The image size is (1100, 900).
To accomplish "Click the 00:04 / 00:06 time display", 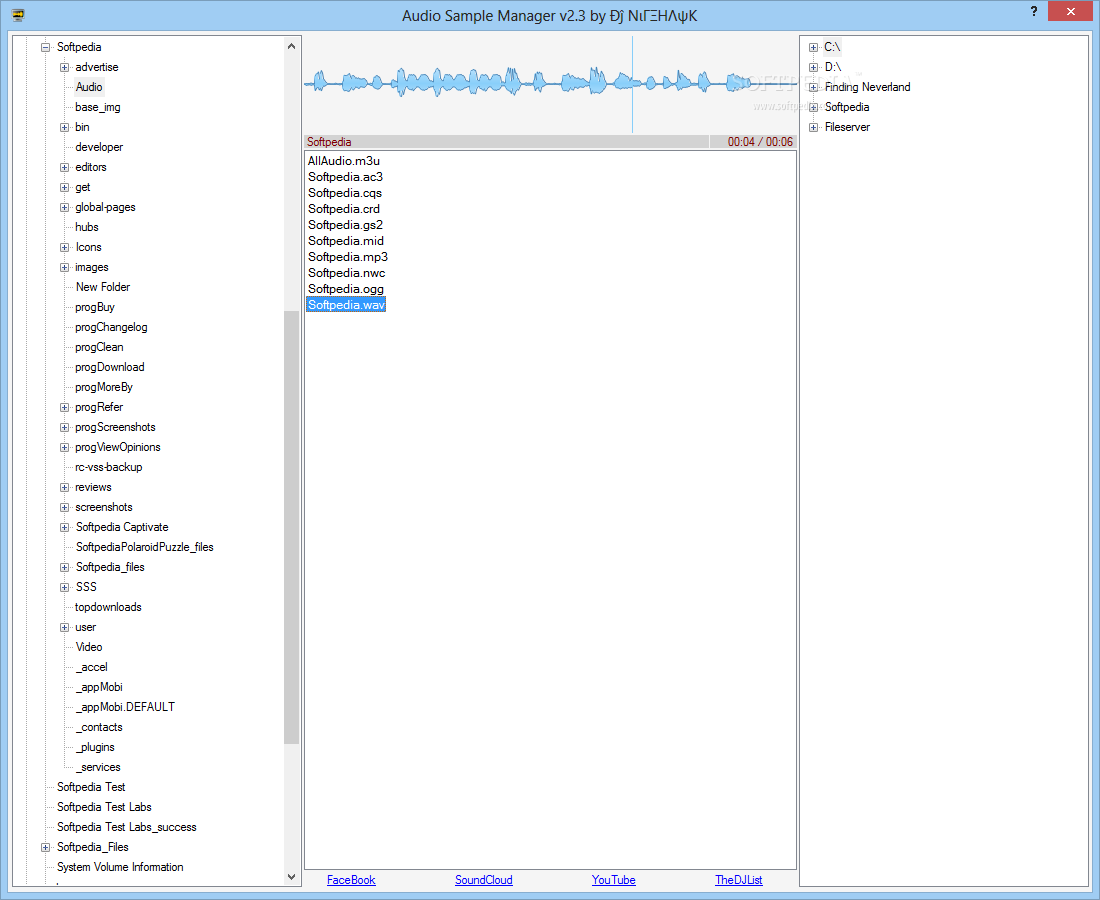I will tap(760, 142).
